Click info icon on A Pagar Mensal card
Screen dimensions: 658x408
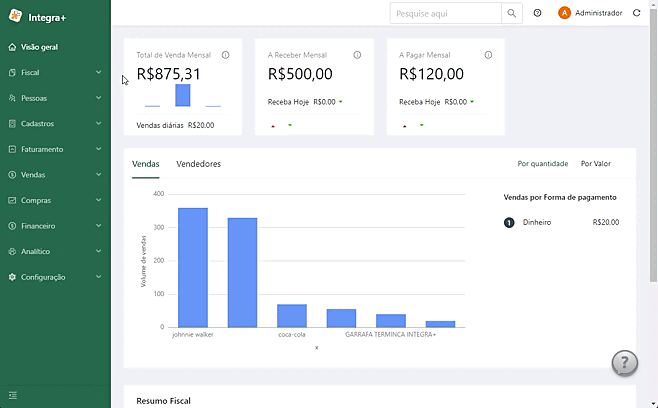(488, 55)
